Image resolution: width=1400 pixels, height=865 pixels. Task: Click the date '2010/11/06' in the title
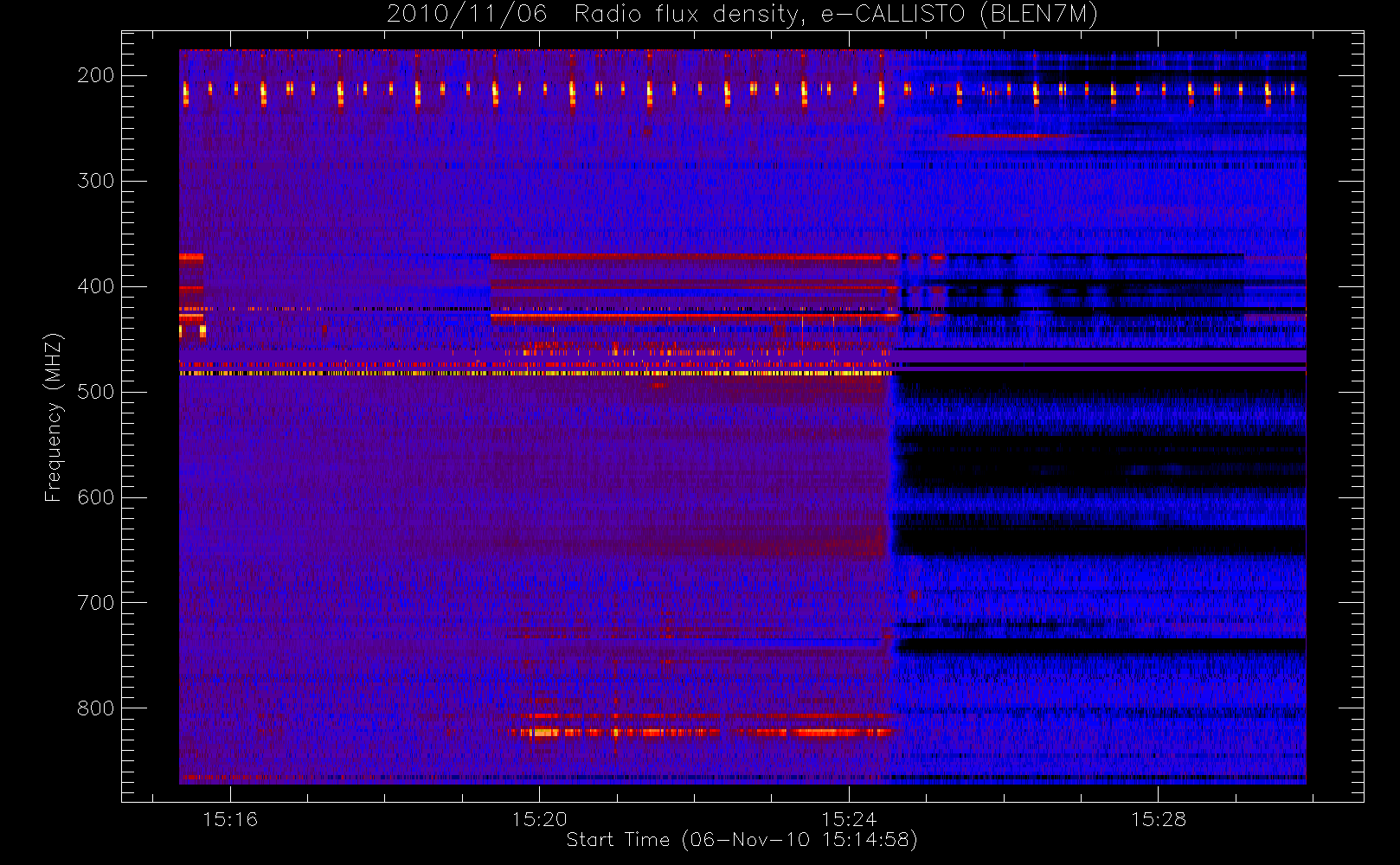point(466,15)
